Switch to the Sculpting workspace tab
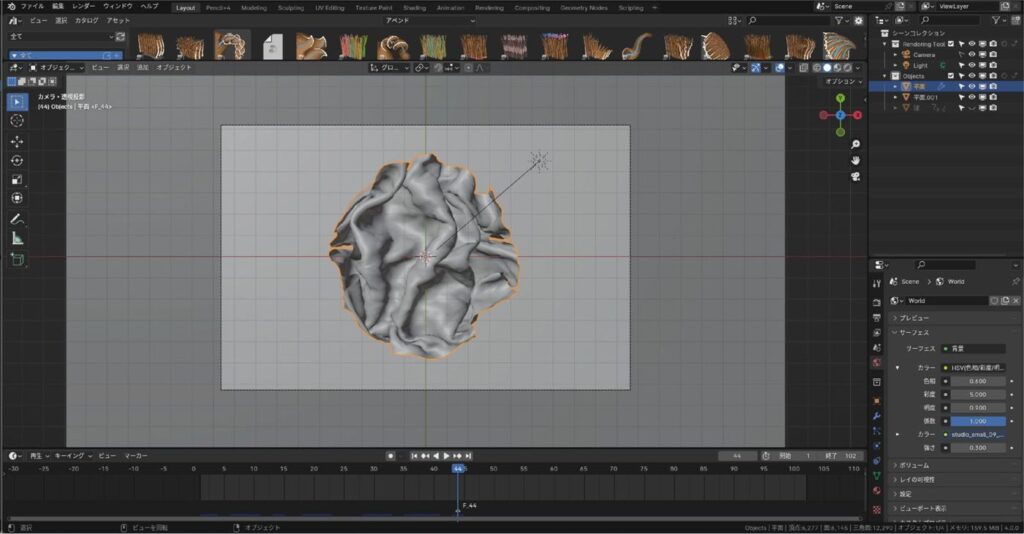Image resolution: width=1024 pixels, height=534 pixels. (x=291, y=8)
